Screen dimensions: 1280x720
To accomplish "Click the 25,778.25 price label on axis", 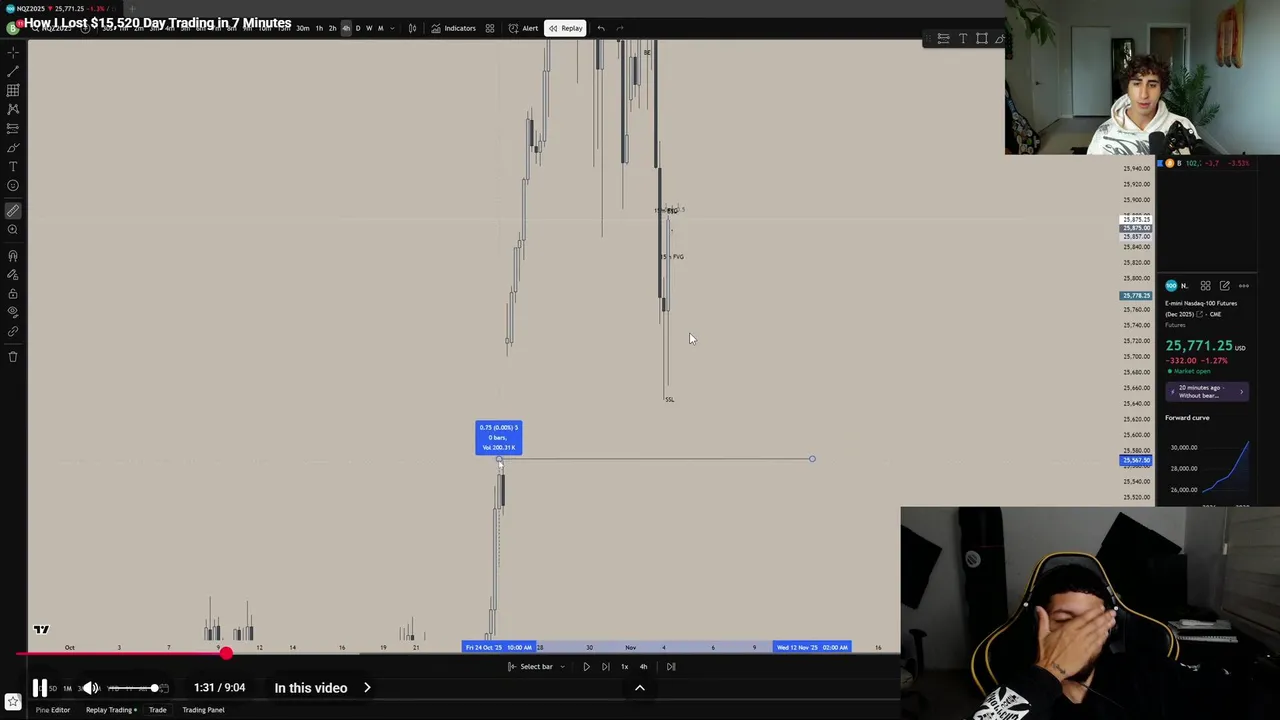I will pyautogui.click(x=1136, y=296).
